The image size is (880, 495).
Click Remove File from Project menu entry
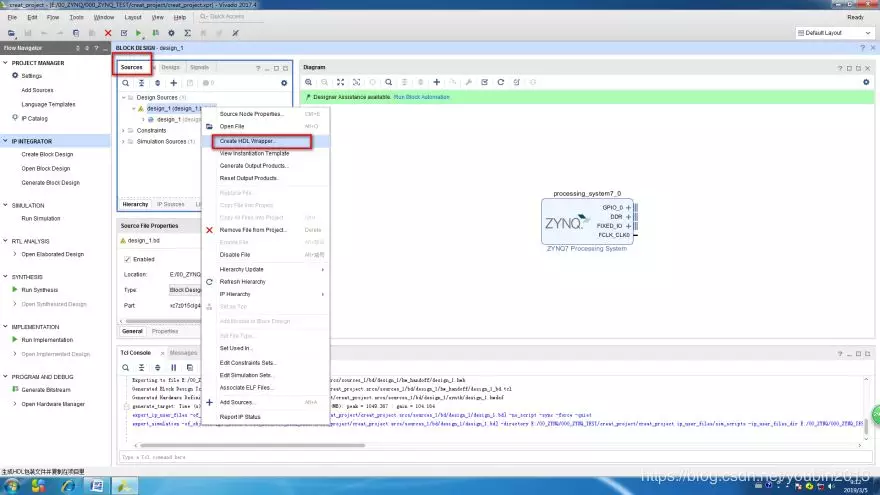point(253,230)
